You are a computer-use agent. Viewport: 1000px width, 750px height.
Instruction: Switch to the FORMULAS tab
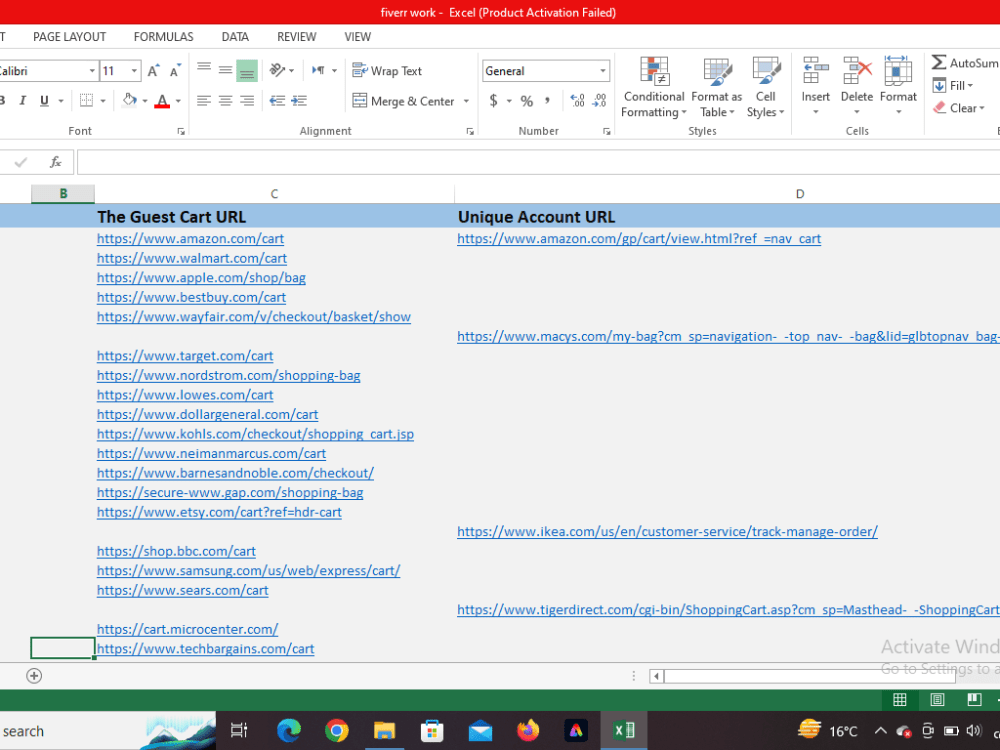coord(163,37)
